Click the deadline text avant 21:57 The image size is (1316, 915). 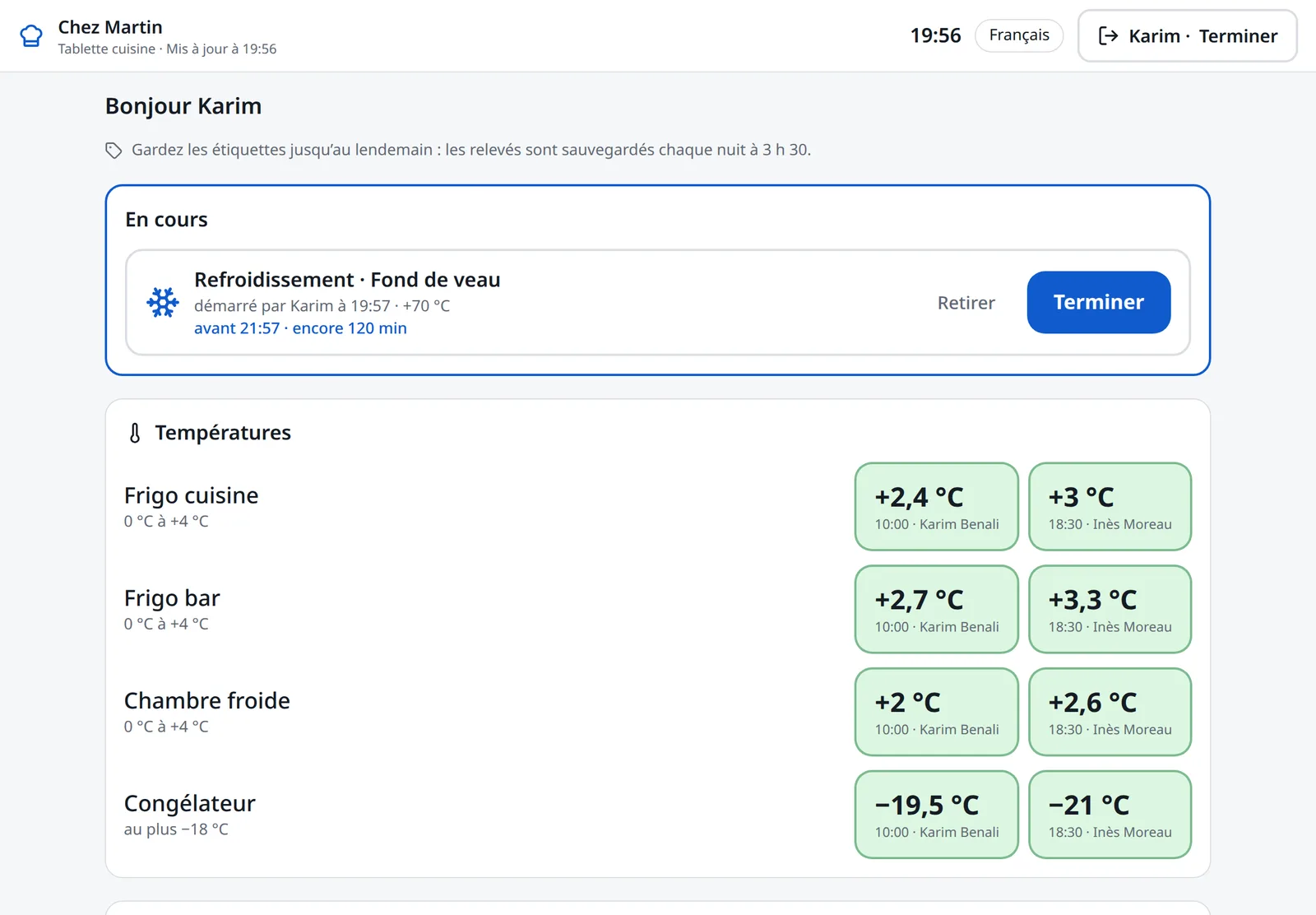(237, 328)
